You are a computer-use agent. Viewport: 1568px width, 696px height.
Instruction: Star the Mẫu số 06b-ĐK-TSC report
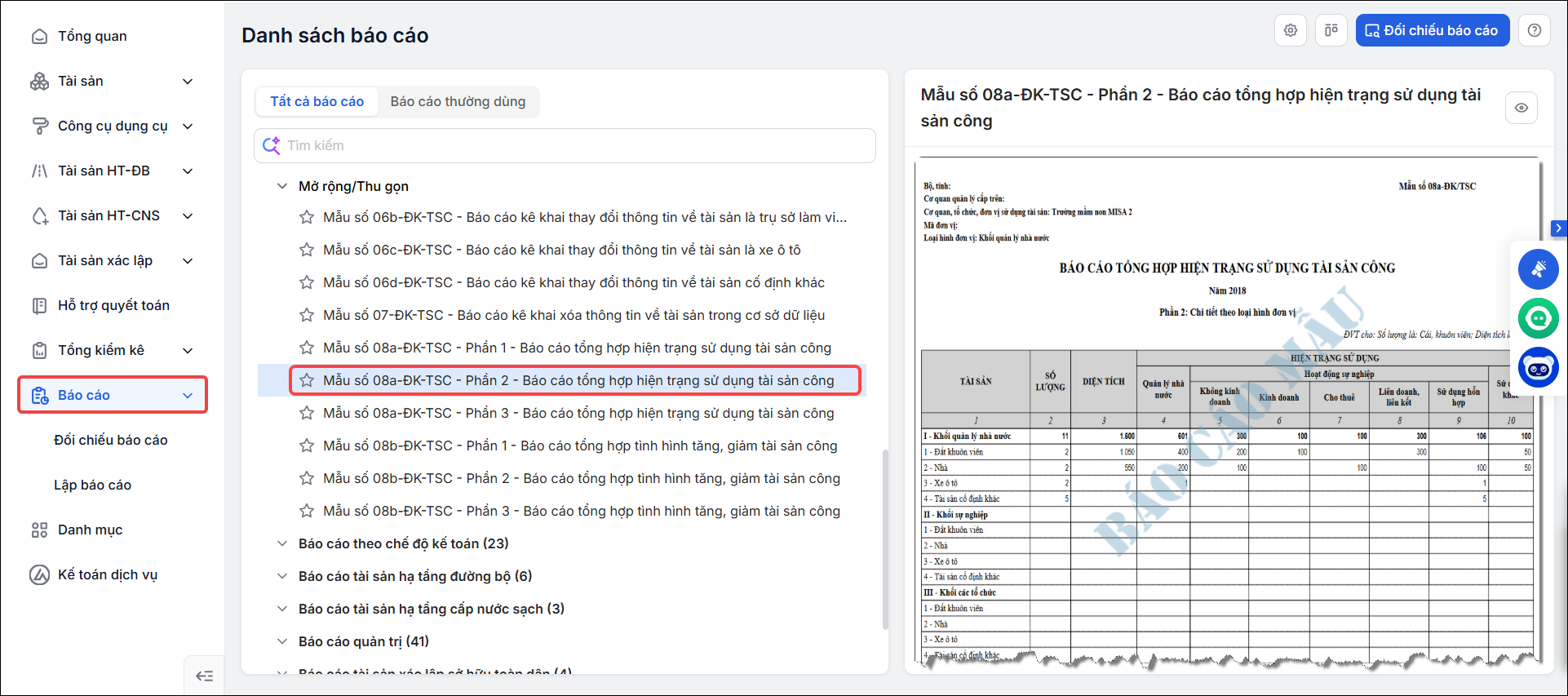pos(307,217)
